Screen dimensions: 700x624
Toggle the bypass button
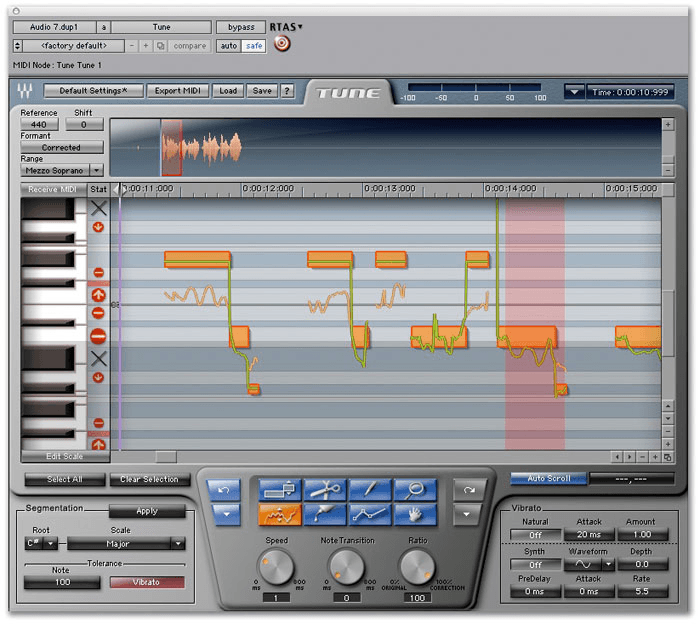[239, 27]
